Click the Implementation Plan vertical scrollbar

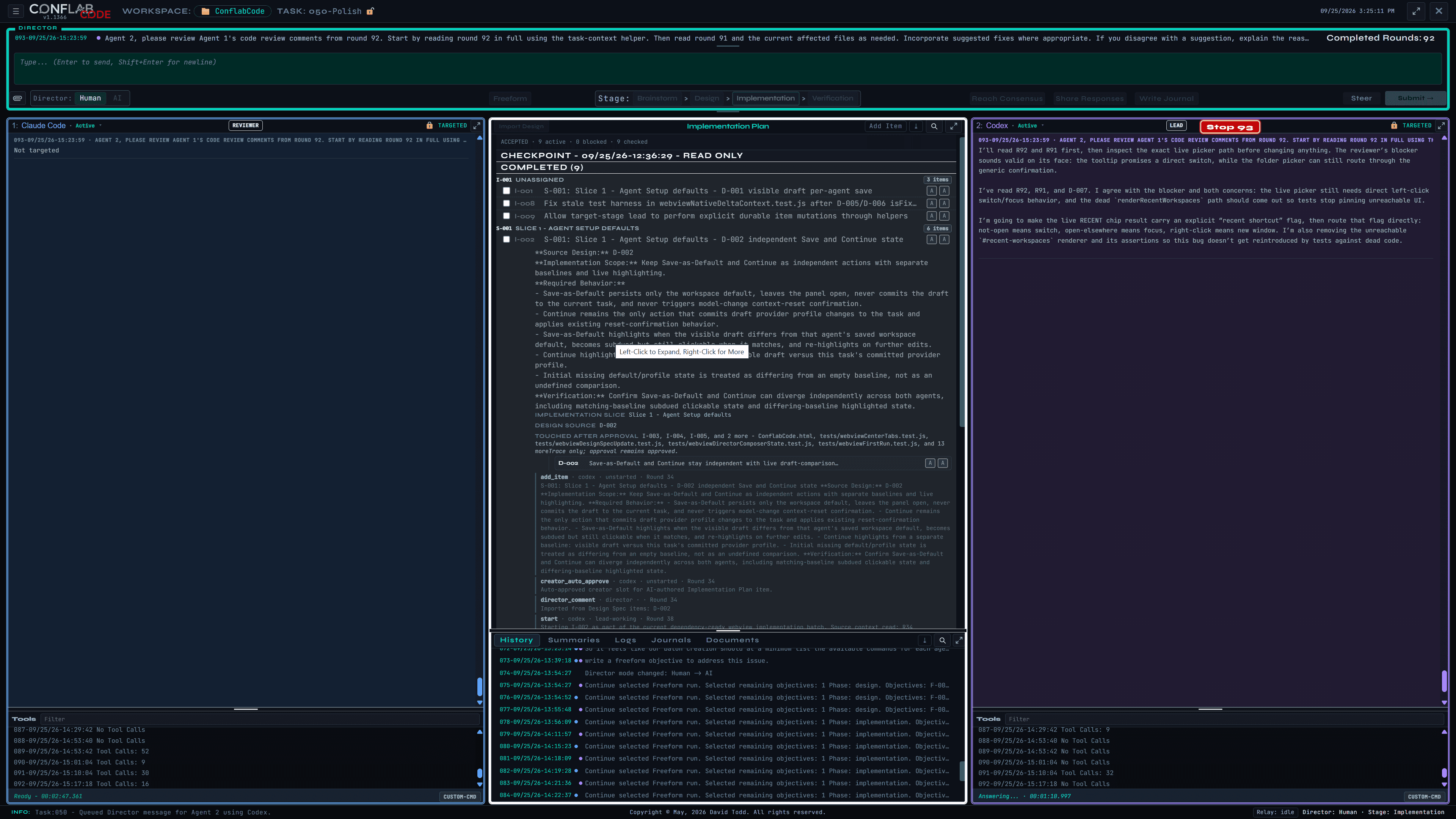pos(962,281)
